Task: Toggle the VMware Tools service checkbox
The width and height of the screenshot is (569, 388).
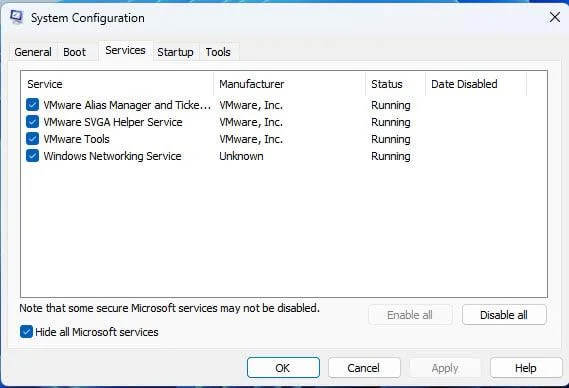Action: [x=33, y=139]
